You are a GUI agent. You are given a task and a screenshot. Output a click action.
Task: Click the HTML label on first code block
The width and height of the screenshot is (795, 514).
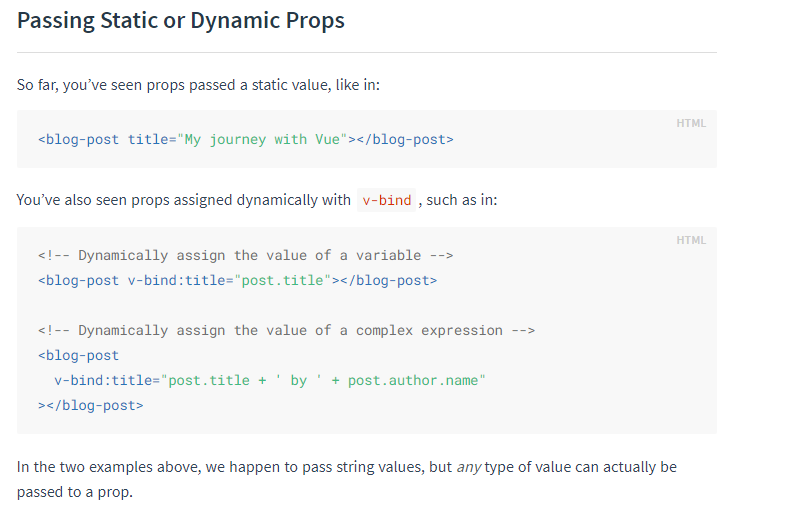(x=691, y=123)
